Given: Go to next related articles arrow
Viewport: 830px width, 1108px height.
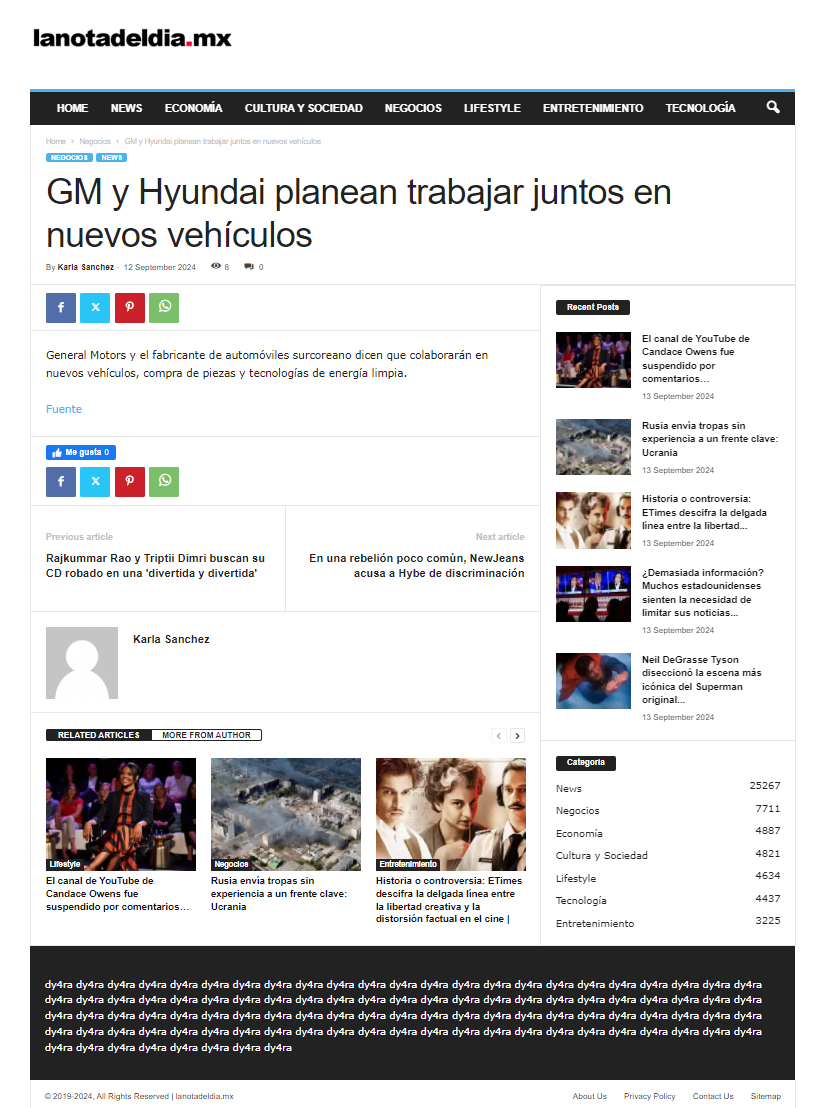Looking at the screenshot, I should 517,736.
